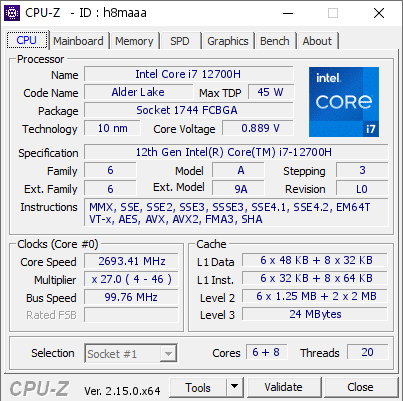Screen dimensions: 403x401
Task: Open the Mainboard tab
Action: [x=78, y=41]
